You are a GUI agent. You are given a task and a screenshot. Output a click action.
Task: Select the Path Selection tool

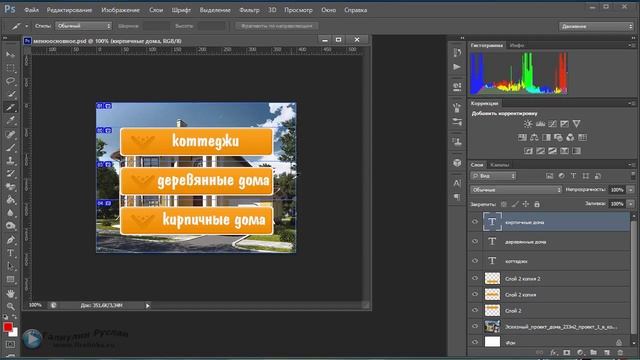coord(10,266)
